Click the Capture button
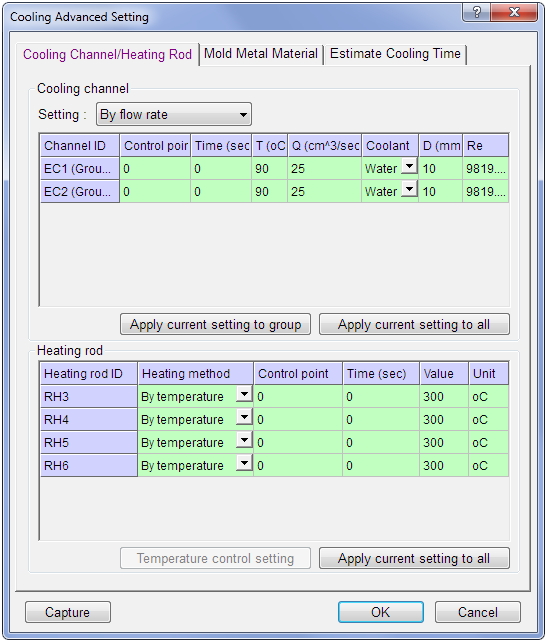 click(x=68, y=612)
